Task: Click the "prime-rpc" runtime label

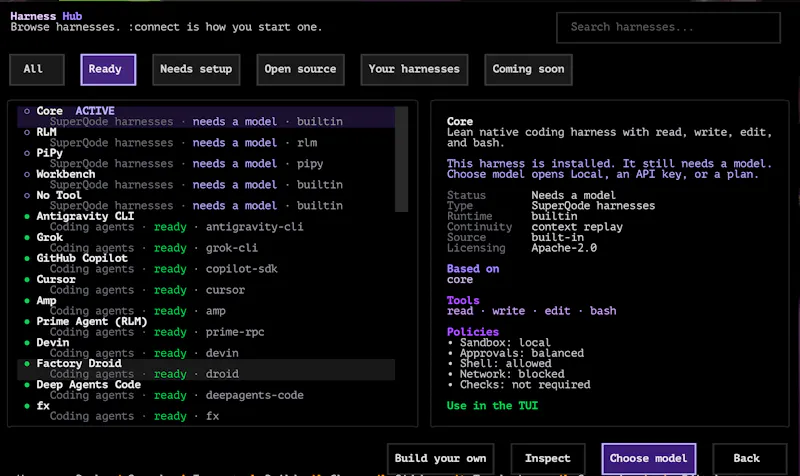Action: click(x=235, y=332)
